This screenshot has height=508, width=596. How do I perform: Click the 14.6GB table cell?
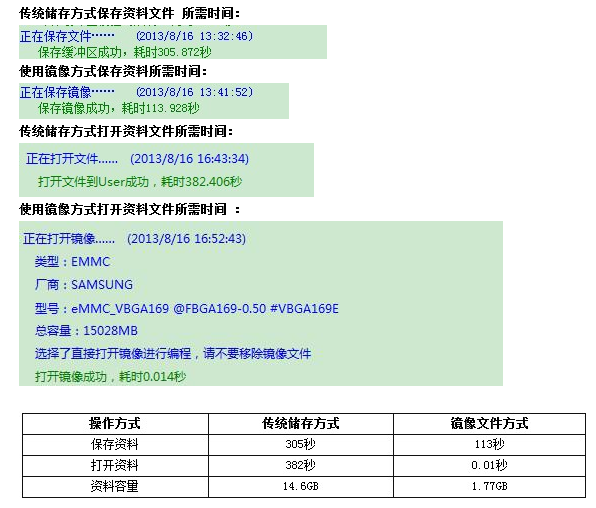coord(301,486)
